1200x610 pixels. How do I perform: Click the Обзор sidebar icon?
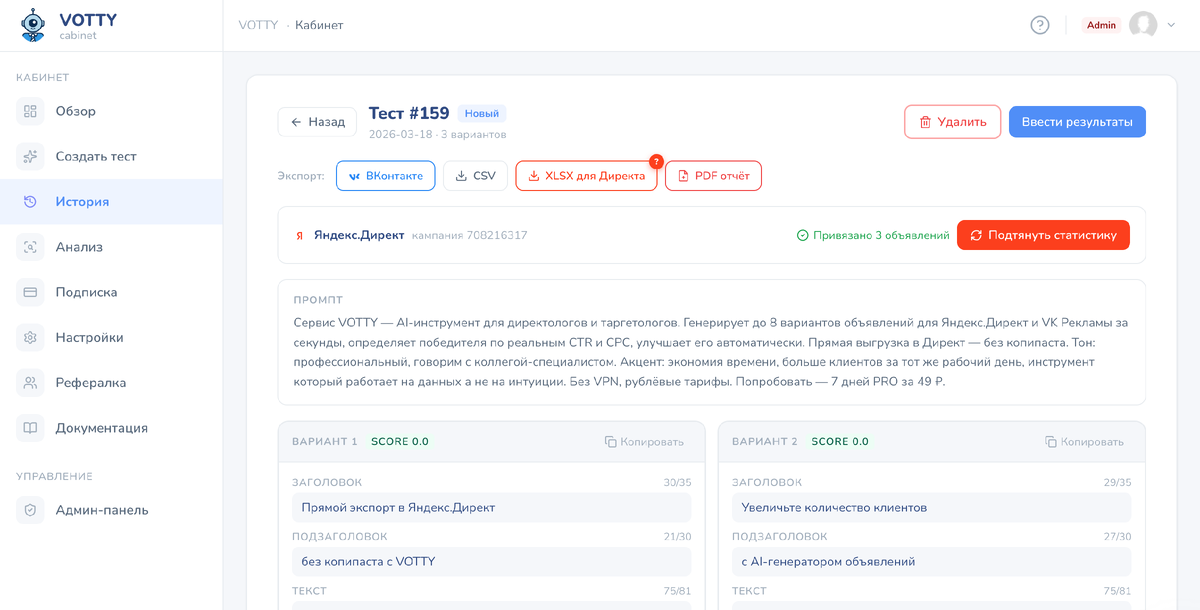click(30, 111)
